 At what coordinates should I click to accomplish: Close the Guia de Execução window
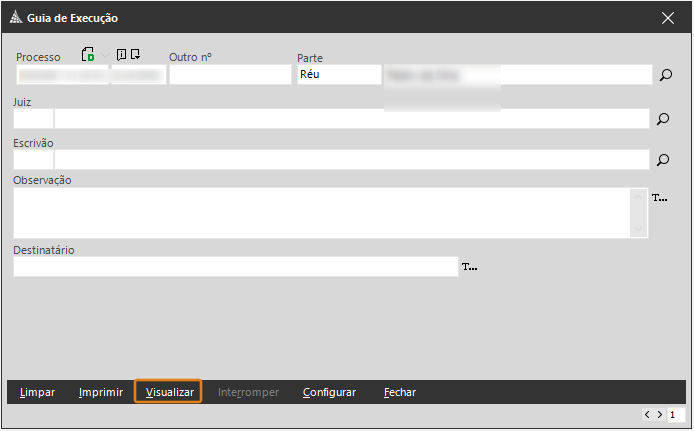pyautogui.click(x=667, y=18)
